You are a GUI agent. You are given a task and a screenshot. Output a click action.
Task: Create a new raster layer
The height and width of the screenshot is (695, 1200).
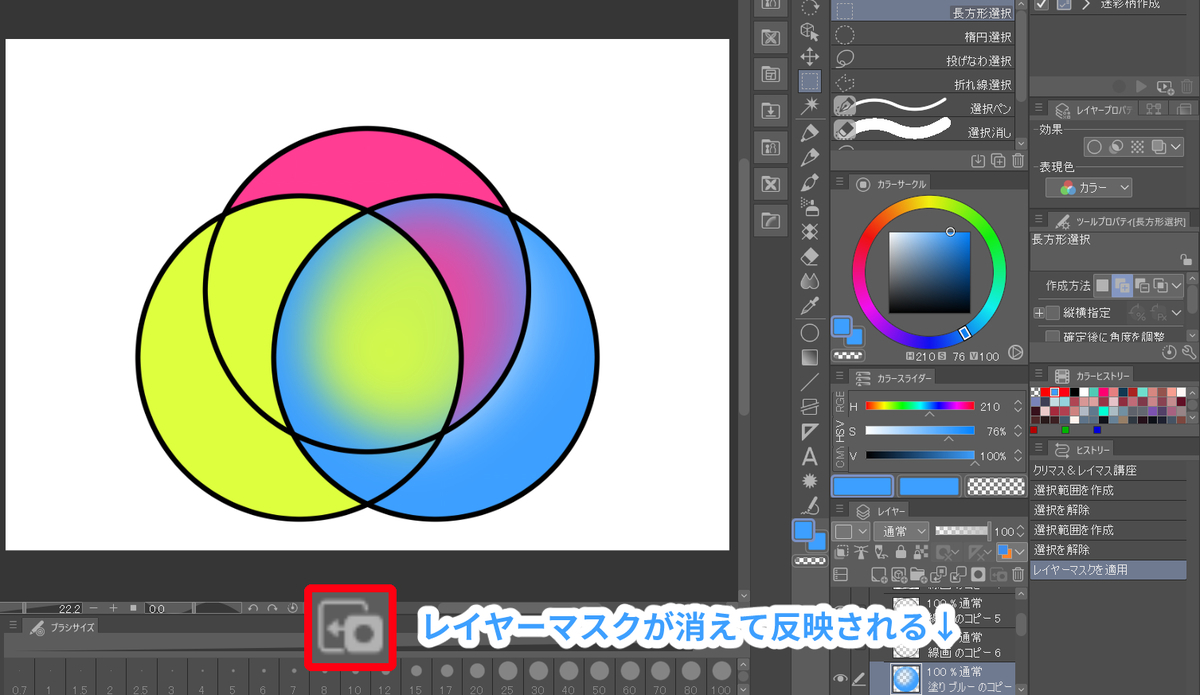pyautogui.click(x=879, y=574)
